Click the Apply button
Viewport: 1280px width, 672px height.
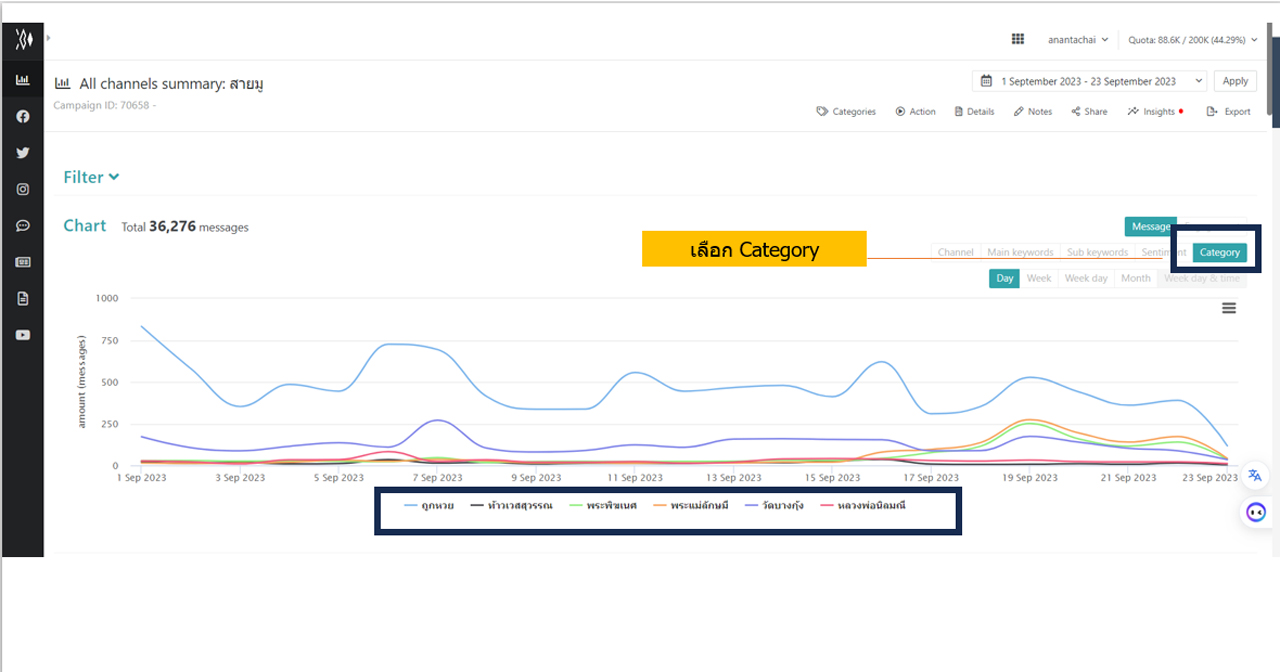click(x=1235, y=81)
